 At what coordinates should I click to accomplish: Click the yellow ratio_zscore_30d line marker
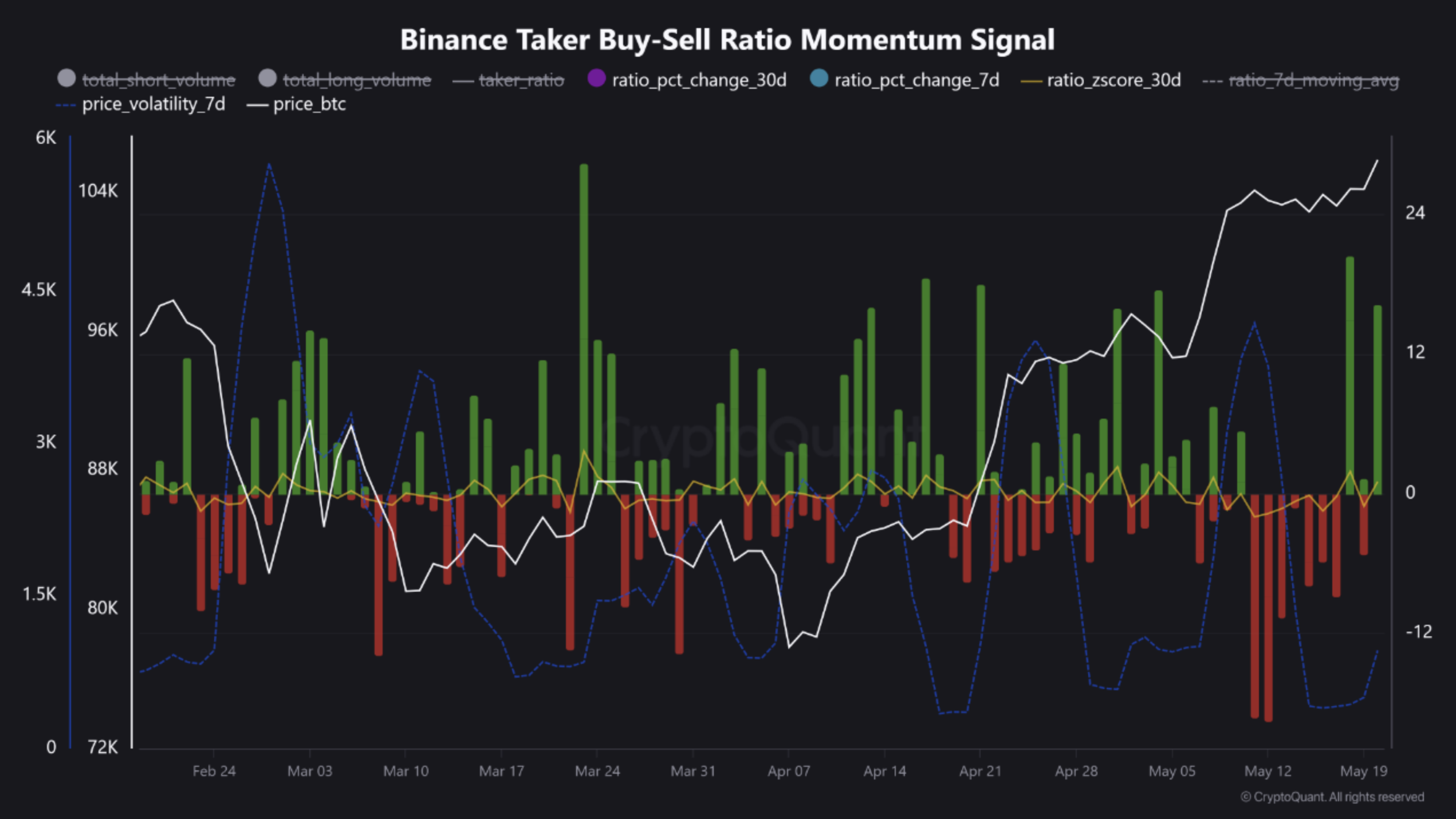coord(1031,82)
